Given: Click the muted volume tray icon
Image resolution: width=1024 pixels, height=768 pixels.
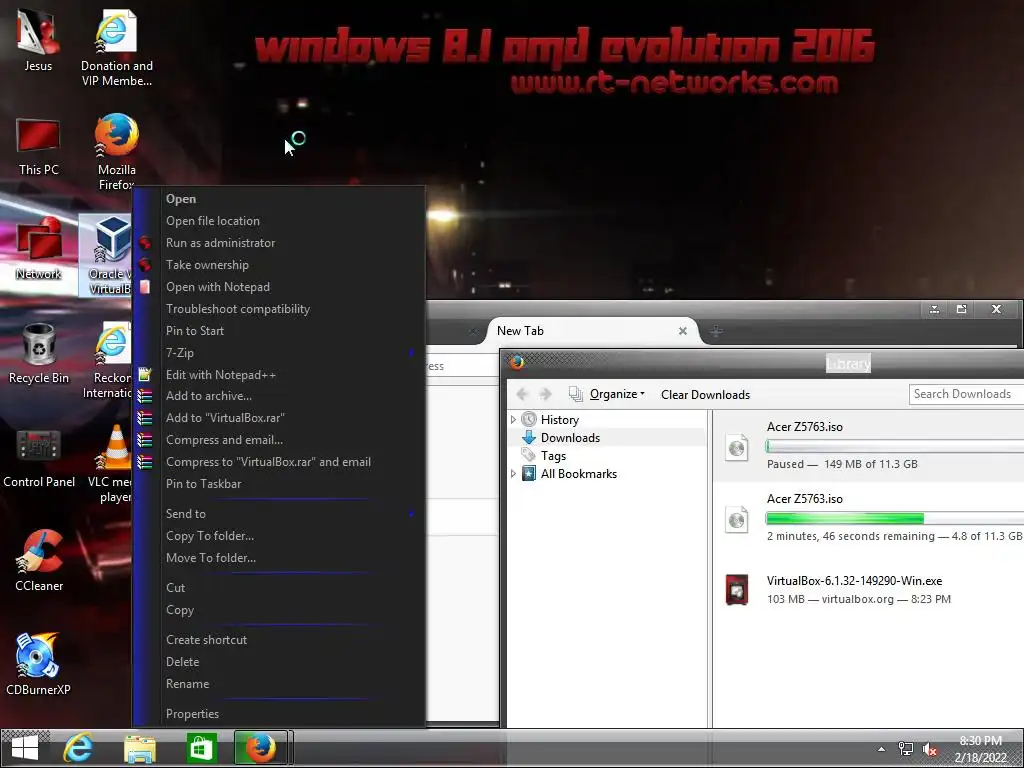Looking at the screenshot, I should (930, 749).
